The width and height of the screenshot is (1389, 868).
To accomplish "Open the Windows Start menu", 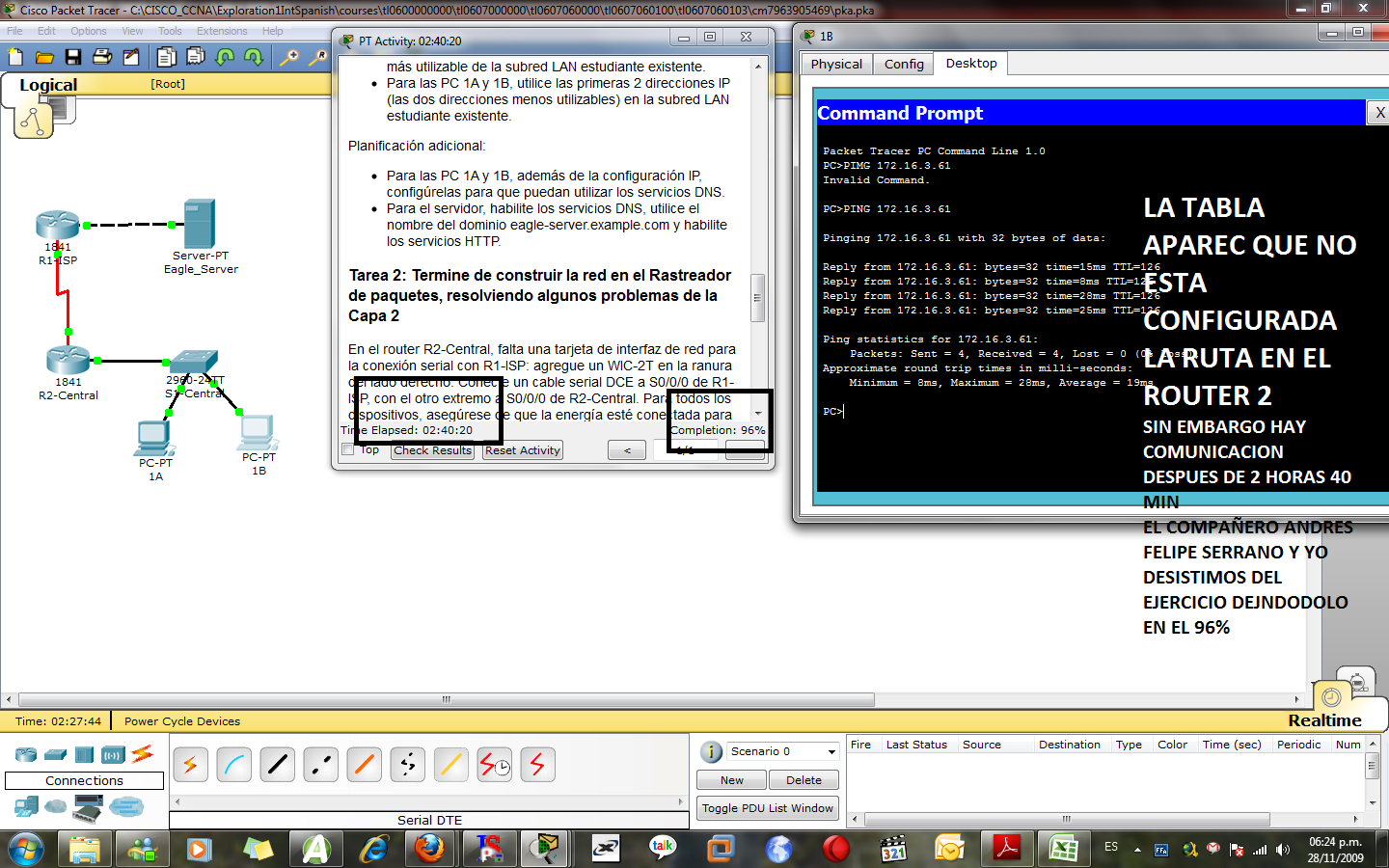I will (26, 849).
